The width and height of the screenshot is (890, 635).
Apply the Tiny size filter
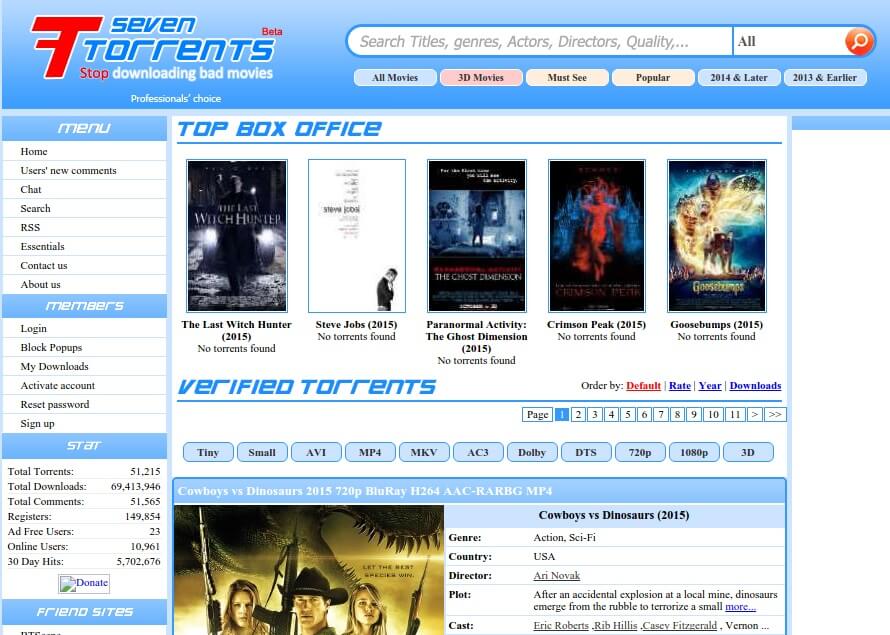click(x=208, y=452)
